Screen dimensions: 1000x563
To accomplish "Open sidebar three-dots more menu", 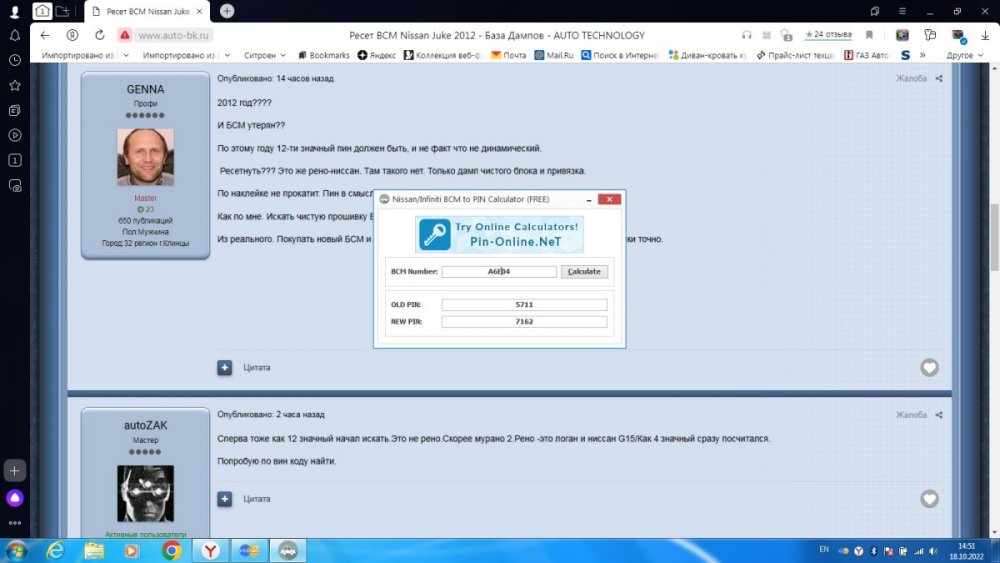I will coord(15,523).
